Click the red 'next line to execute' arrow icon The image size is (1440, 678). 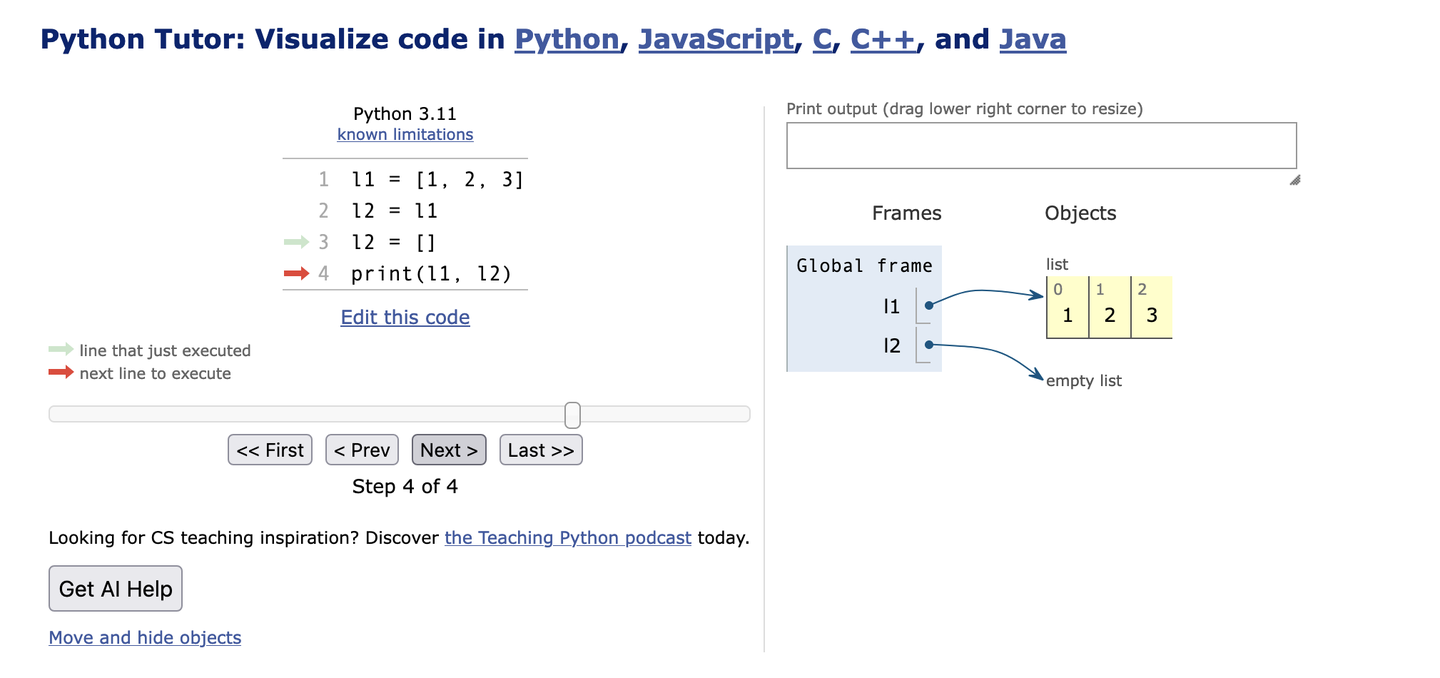point(58,372)
